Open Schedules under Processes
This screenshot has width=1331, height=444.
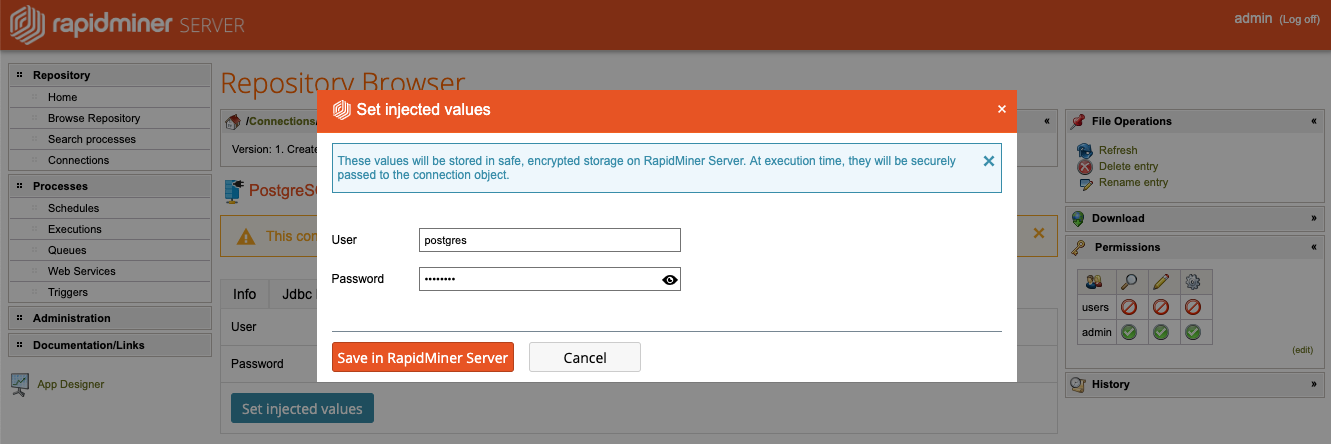click(x=73, y=208)
